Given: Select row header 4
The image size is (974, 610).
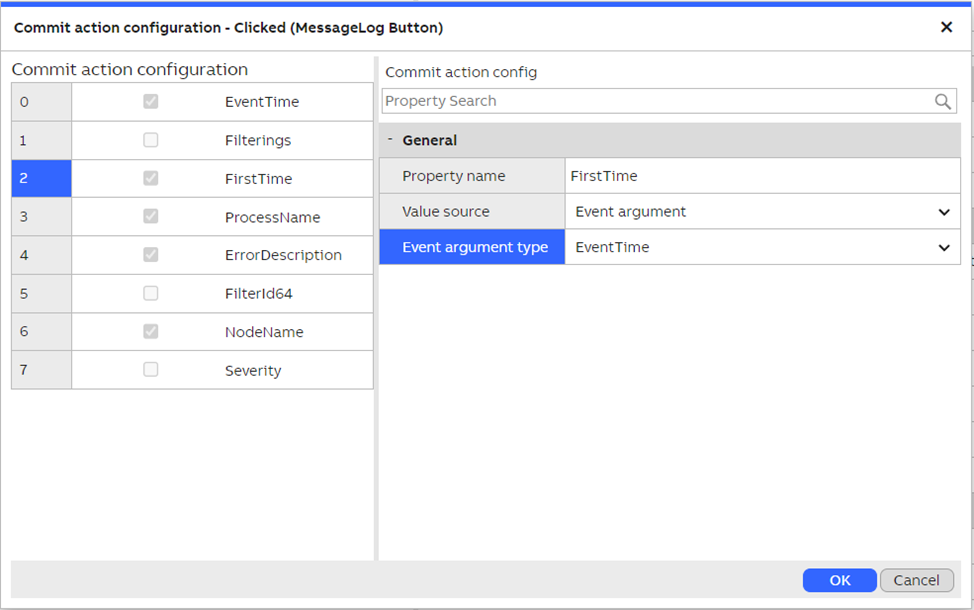Looking at the screenshot, I should pyautogui.click(x=41, y=255).
